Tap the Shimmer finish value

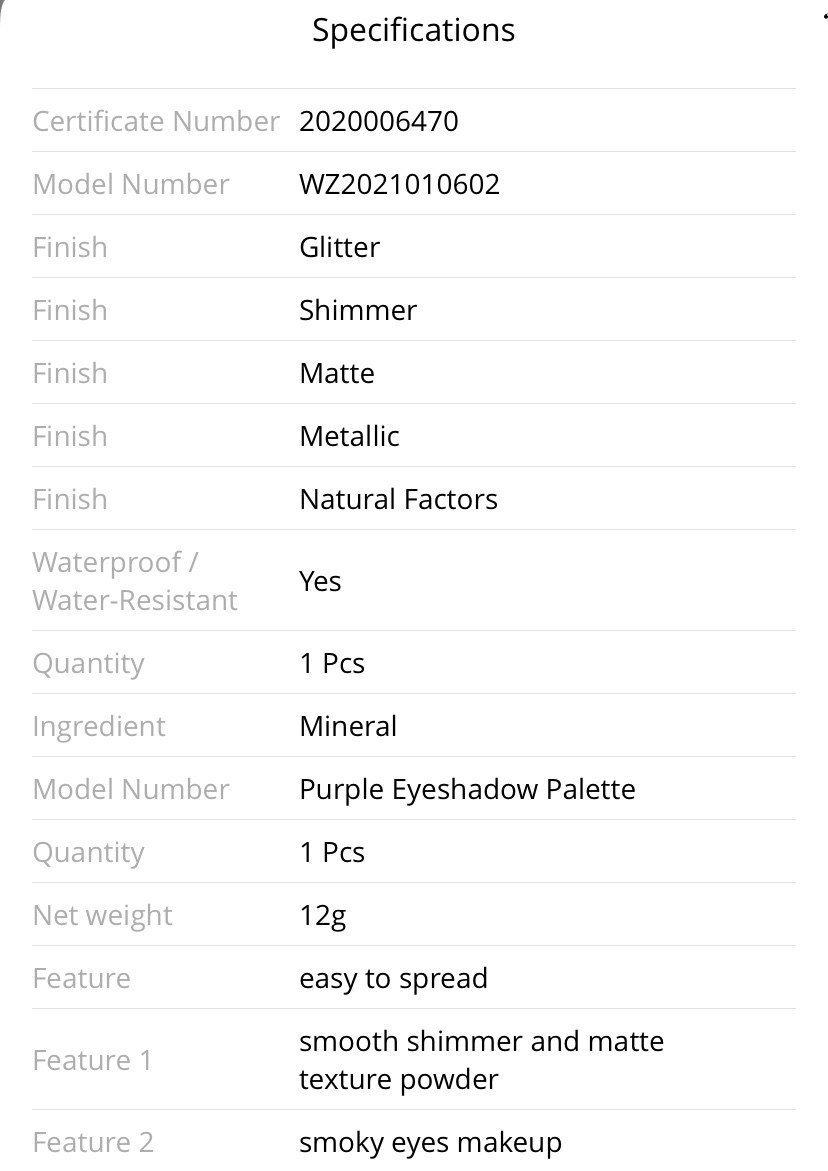pyautogui.click(x=358, y=310)
